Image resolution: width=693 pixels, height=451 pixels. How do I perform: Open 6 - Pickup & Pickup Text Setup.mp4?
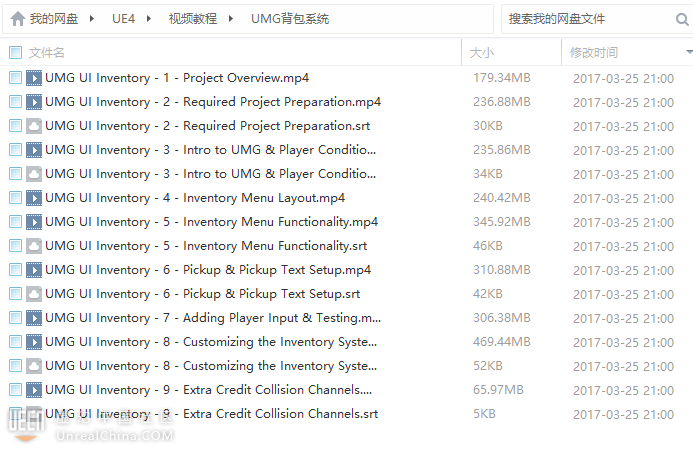208,270
